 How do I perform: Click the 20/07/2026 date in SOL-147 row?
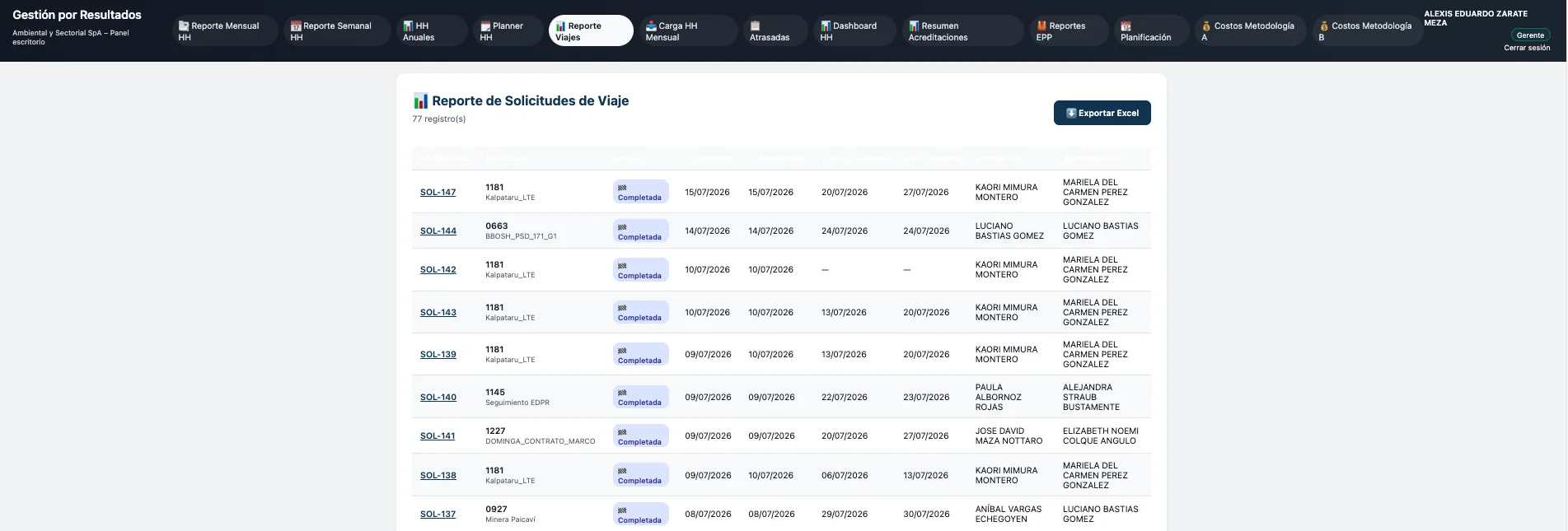844,192
